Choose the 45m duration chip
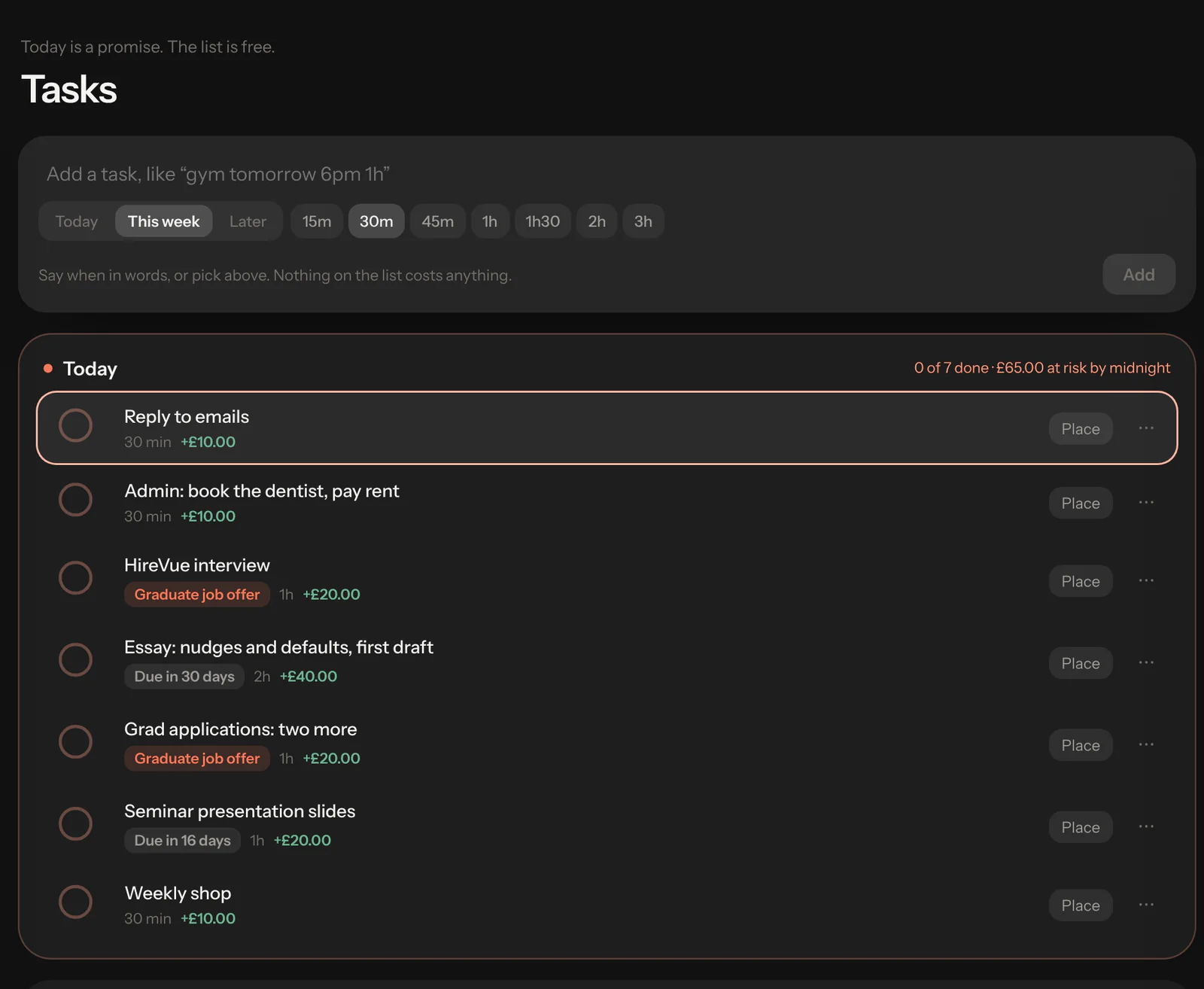Image resolution: width=1204 pixels, height=989 pixels. [438, 221]
